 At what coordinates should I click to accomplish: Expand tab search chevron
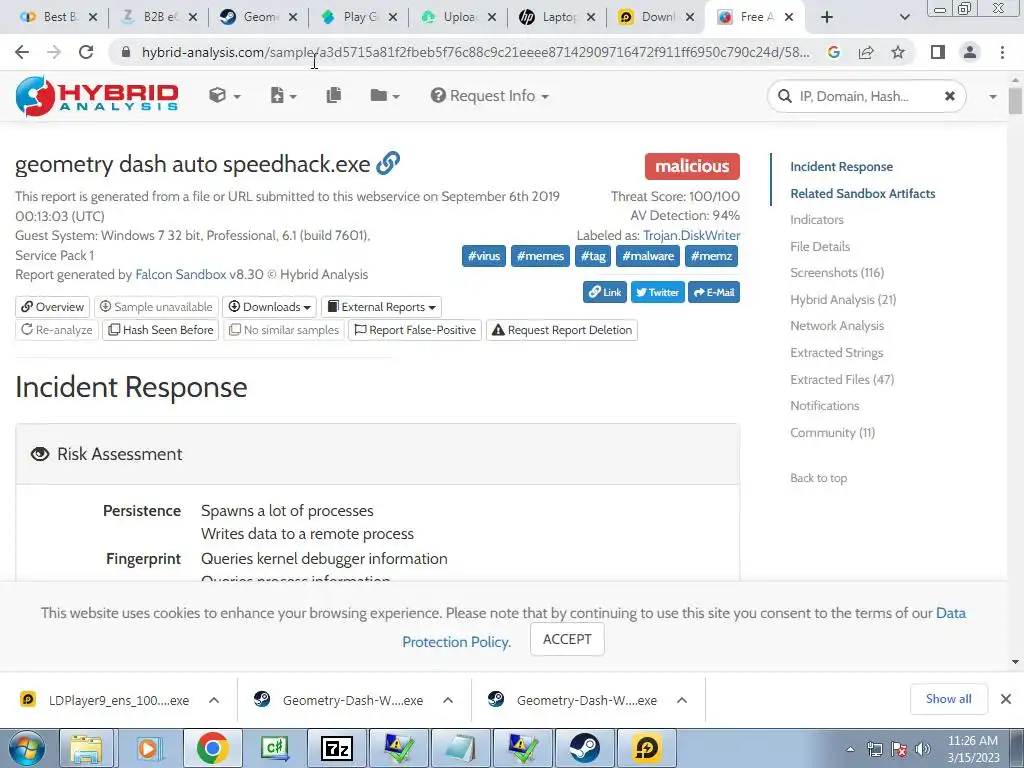[904, 17]
